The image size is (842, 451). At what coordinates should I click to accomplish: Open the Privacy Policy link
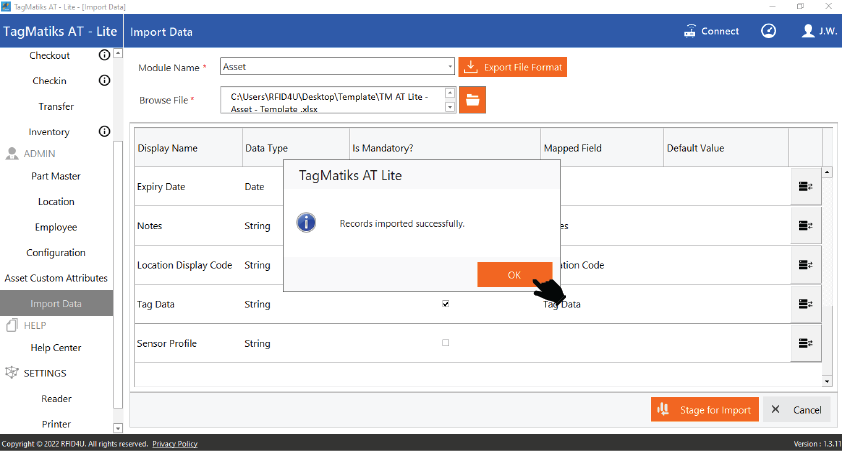(x=175, y=444)
